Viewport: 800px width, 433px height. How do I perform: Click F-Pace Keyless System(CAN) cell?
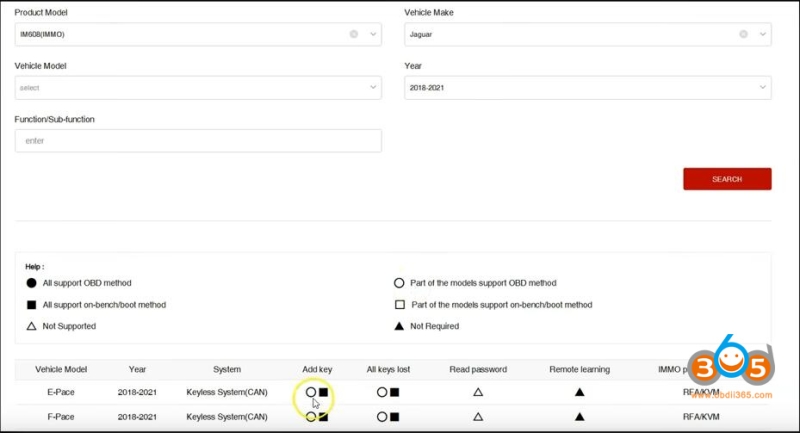click(227, 417)
